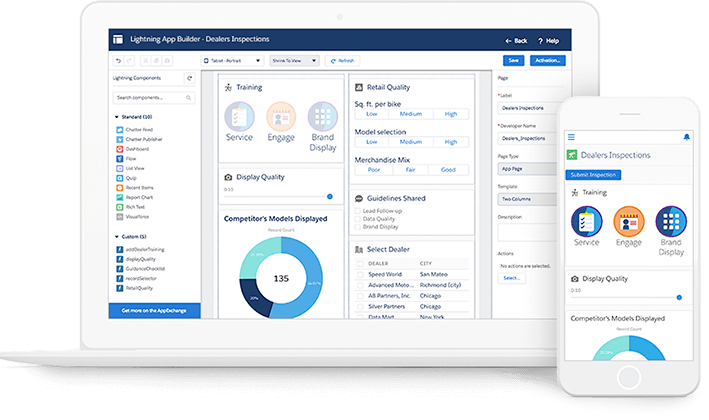
Task: Open the Page Type App Page dropdown
Action: coord(528,169)
